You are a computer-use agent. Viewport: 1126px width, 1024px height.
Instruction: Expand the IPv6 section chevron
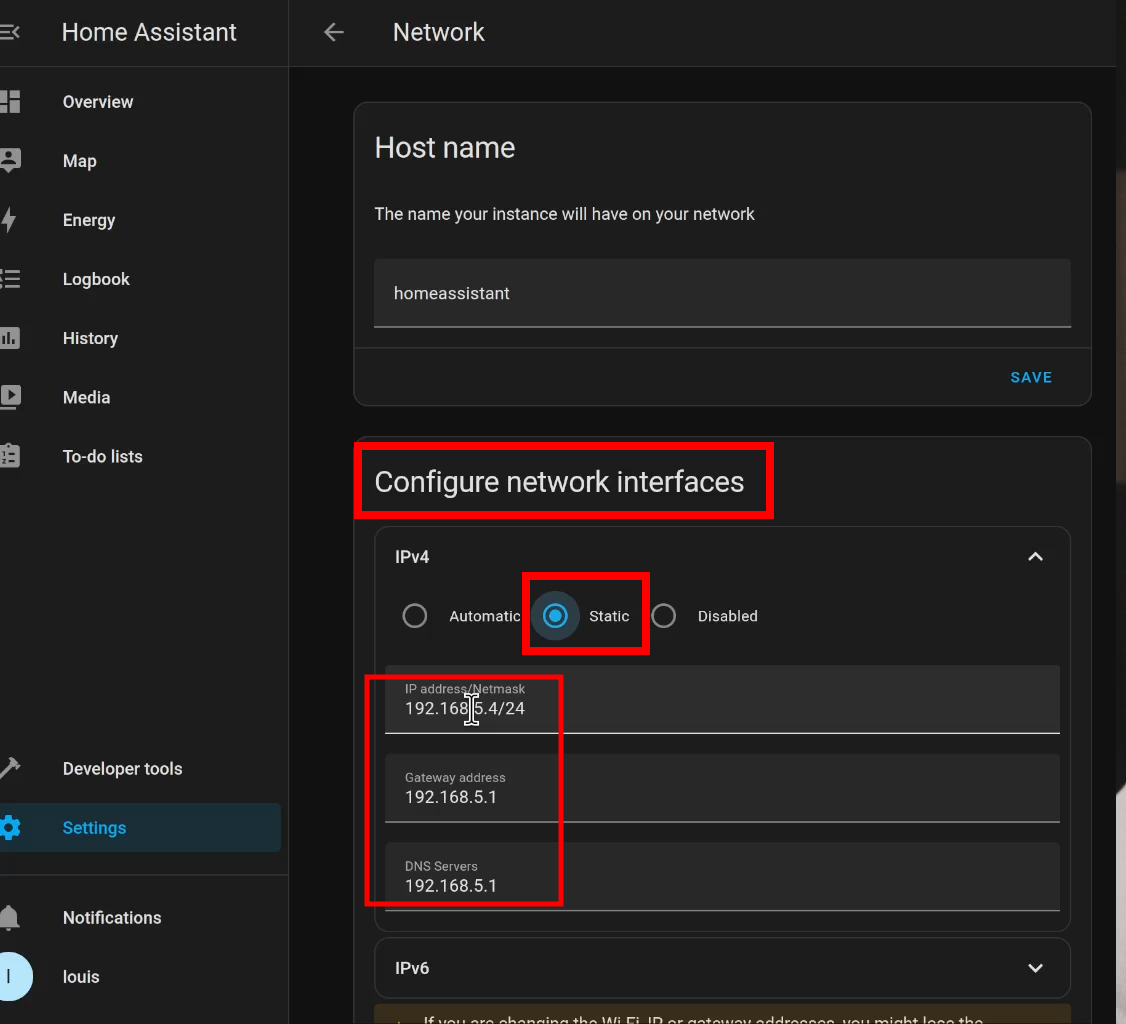[x=1036, y=968]
